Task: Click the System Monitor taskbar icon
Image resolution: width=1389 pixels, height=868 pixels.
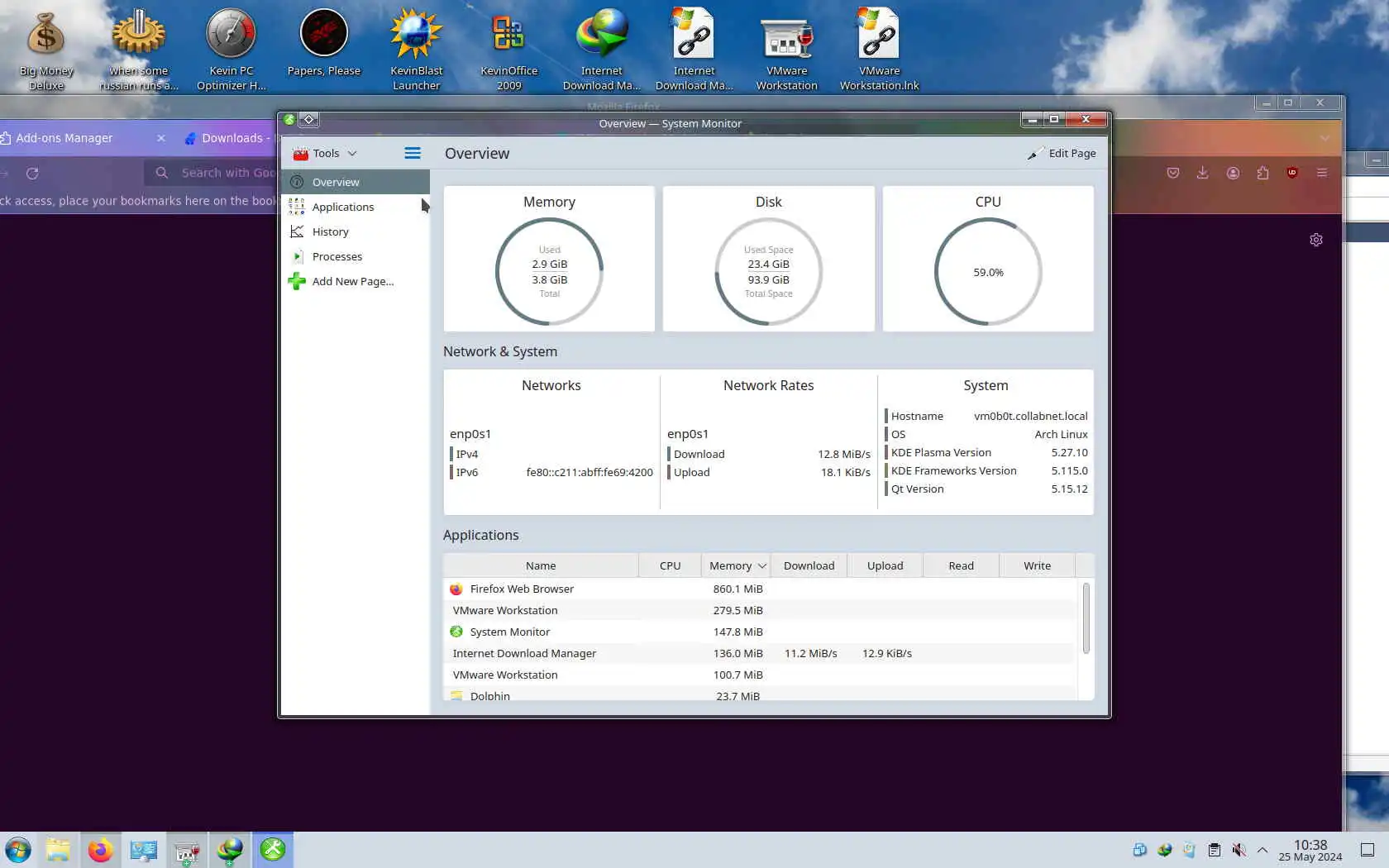Action: click(x=273, y=850)
